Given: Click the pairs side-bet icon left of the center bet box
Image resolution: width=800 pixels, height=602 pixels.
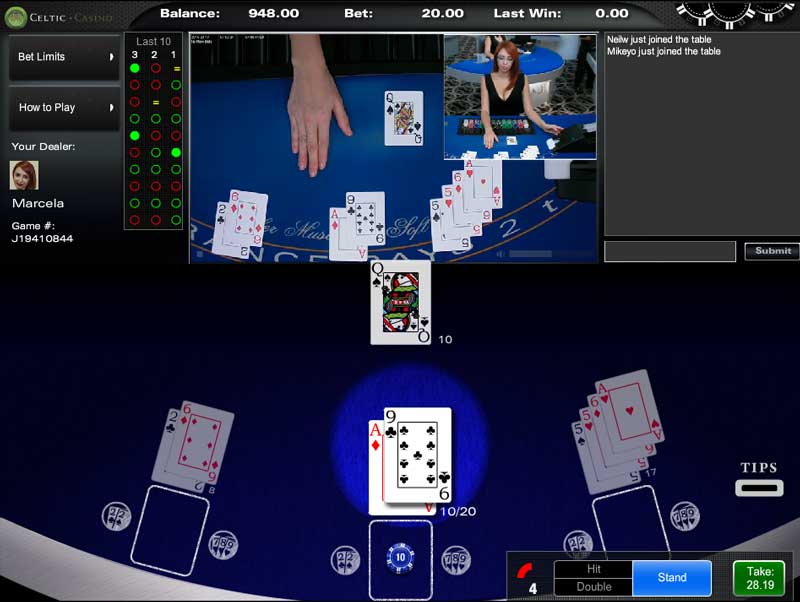Looking at the screenshot, I should (345, 560).
